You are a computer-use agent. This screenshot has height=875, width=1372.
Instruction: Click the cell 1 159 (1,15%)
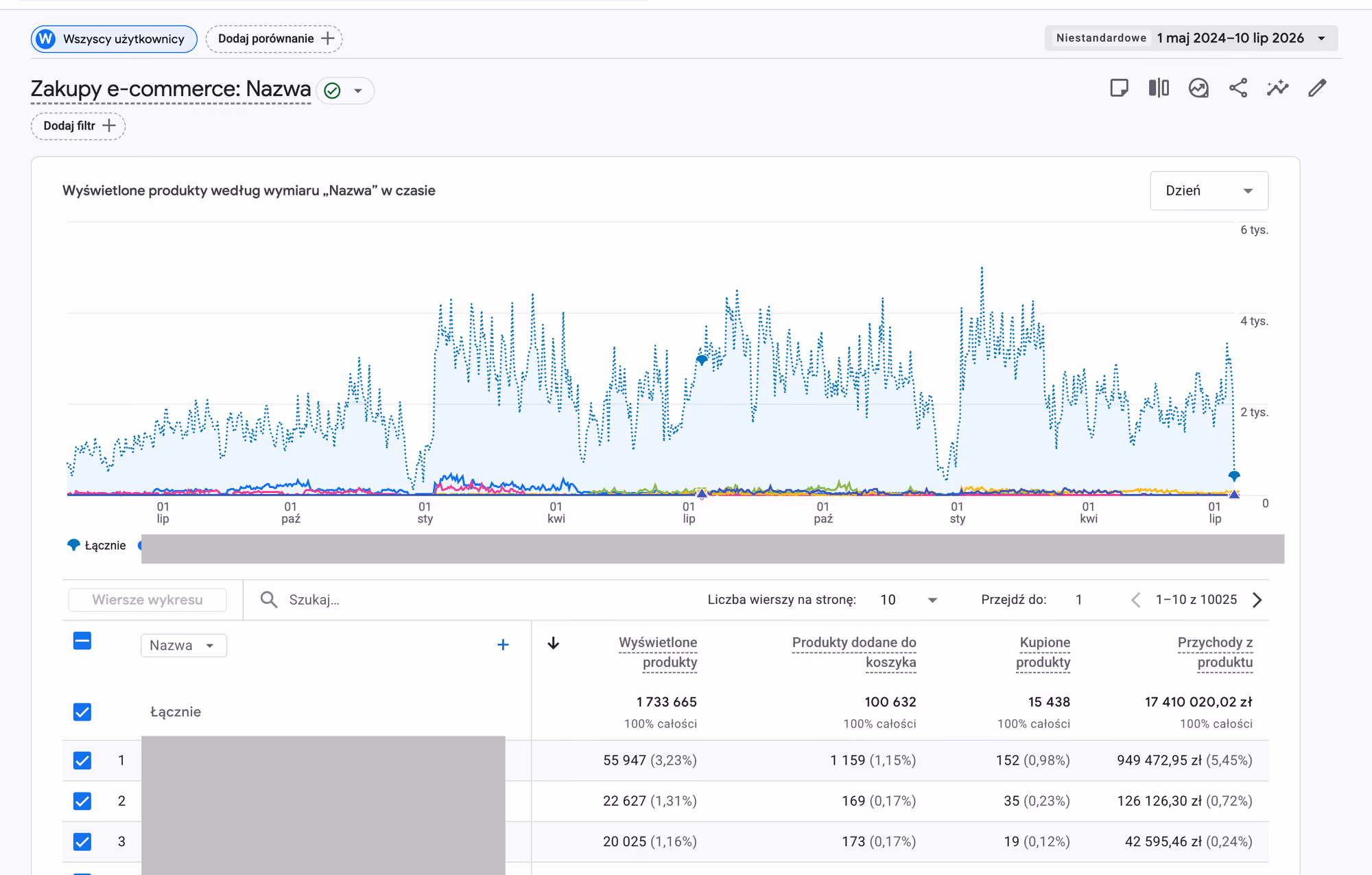[x=873, y=760]
